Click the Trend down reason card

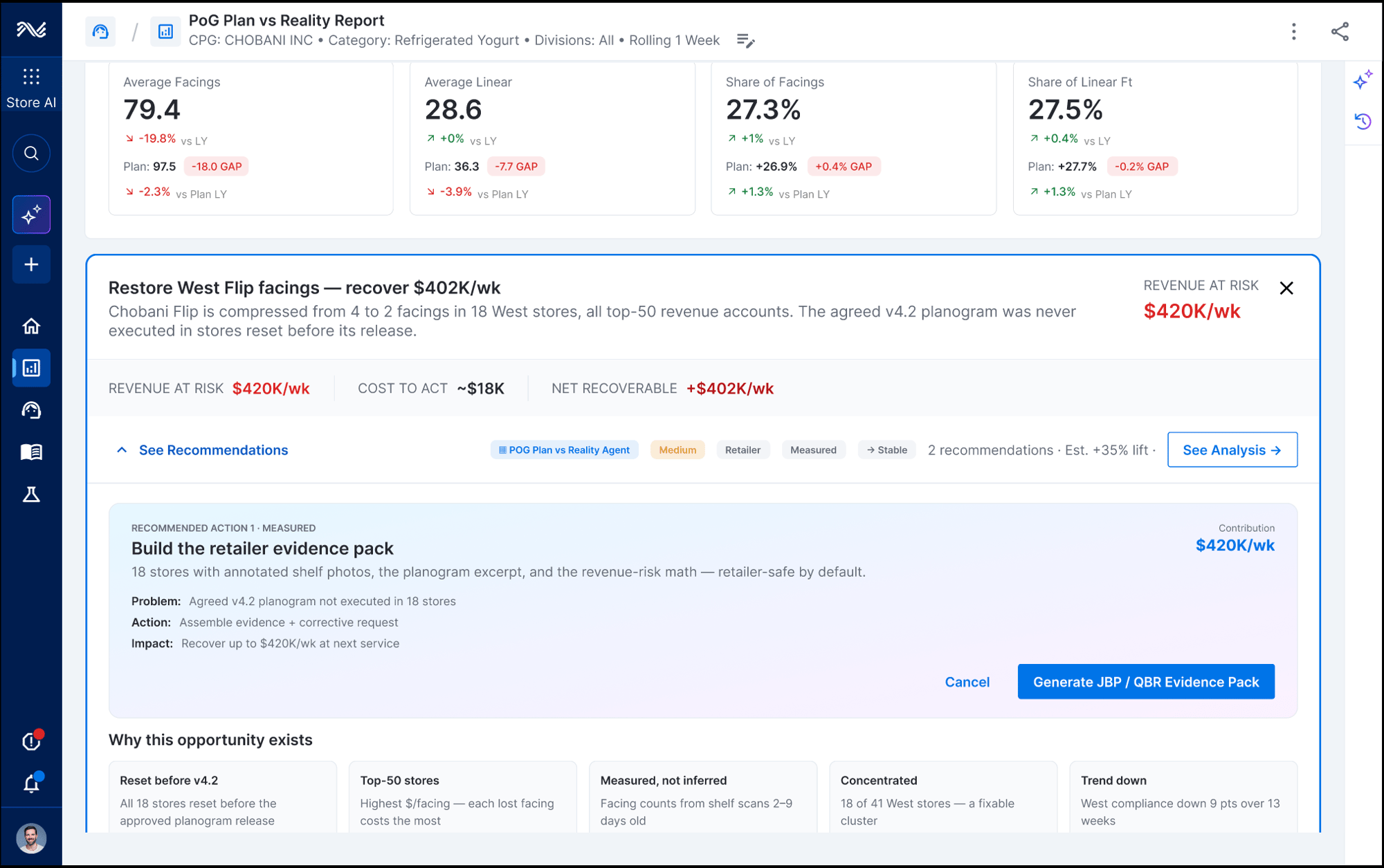(x=1183, y=797)
